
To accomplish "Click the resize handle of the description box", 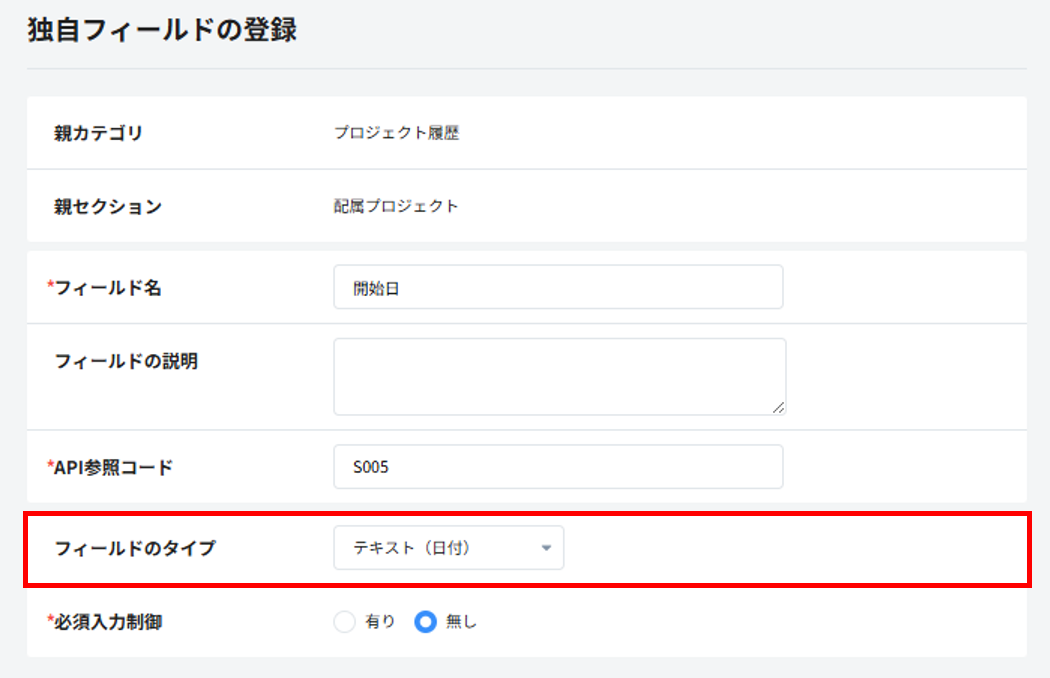I will 778,406.
